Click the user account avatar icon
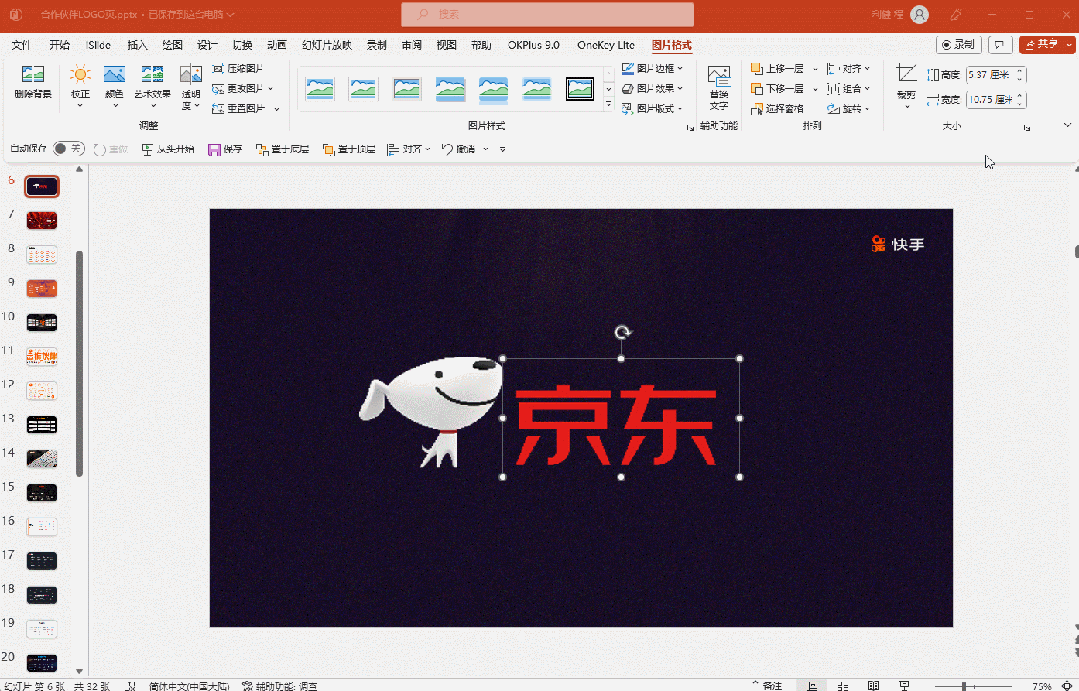The width and height of the screenshot is (1079, 691). pyautogui.click(x=919, y=14)
